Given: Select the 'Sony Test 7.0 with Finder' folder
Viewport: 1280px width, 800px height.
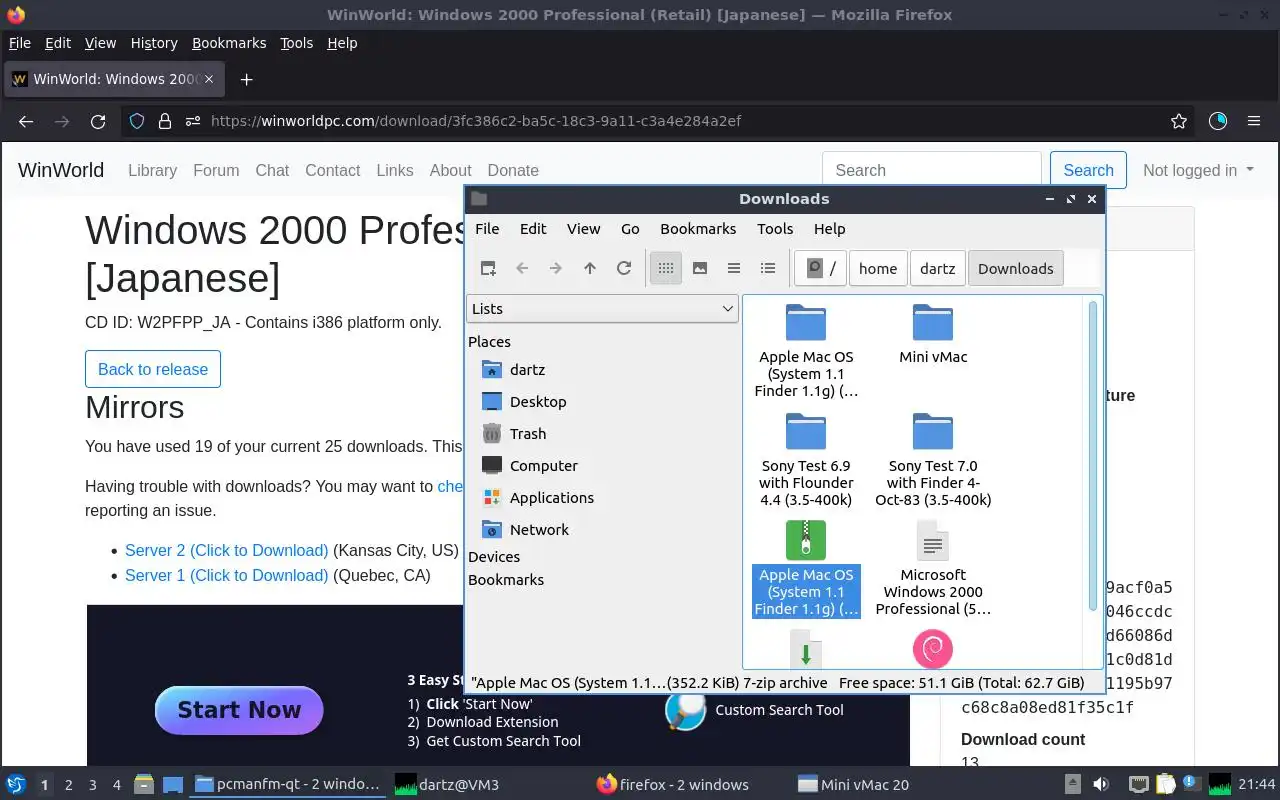Looking at the screenshot, I should pos(933,460).
